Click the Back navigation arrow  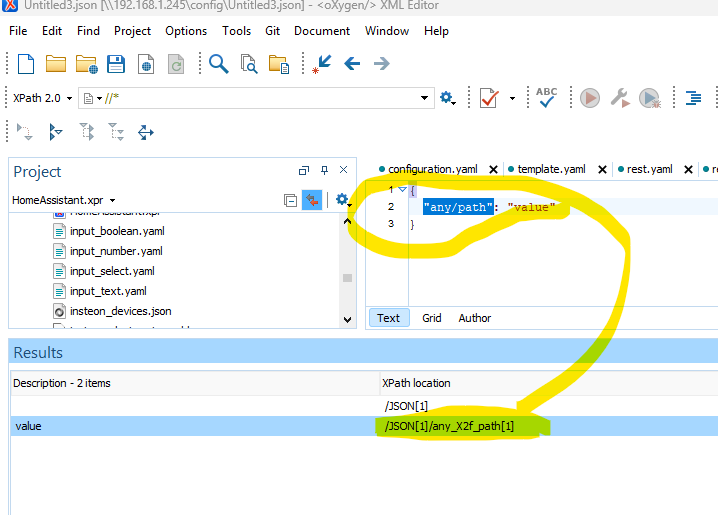coord(351,64)
